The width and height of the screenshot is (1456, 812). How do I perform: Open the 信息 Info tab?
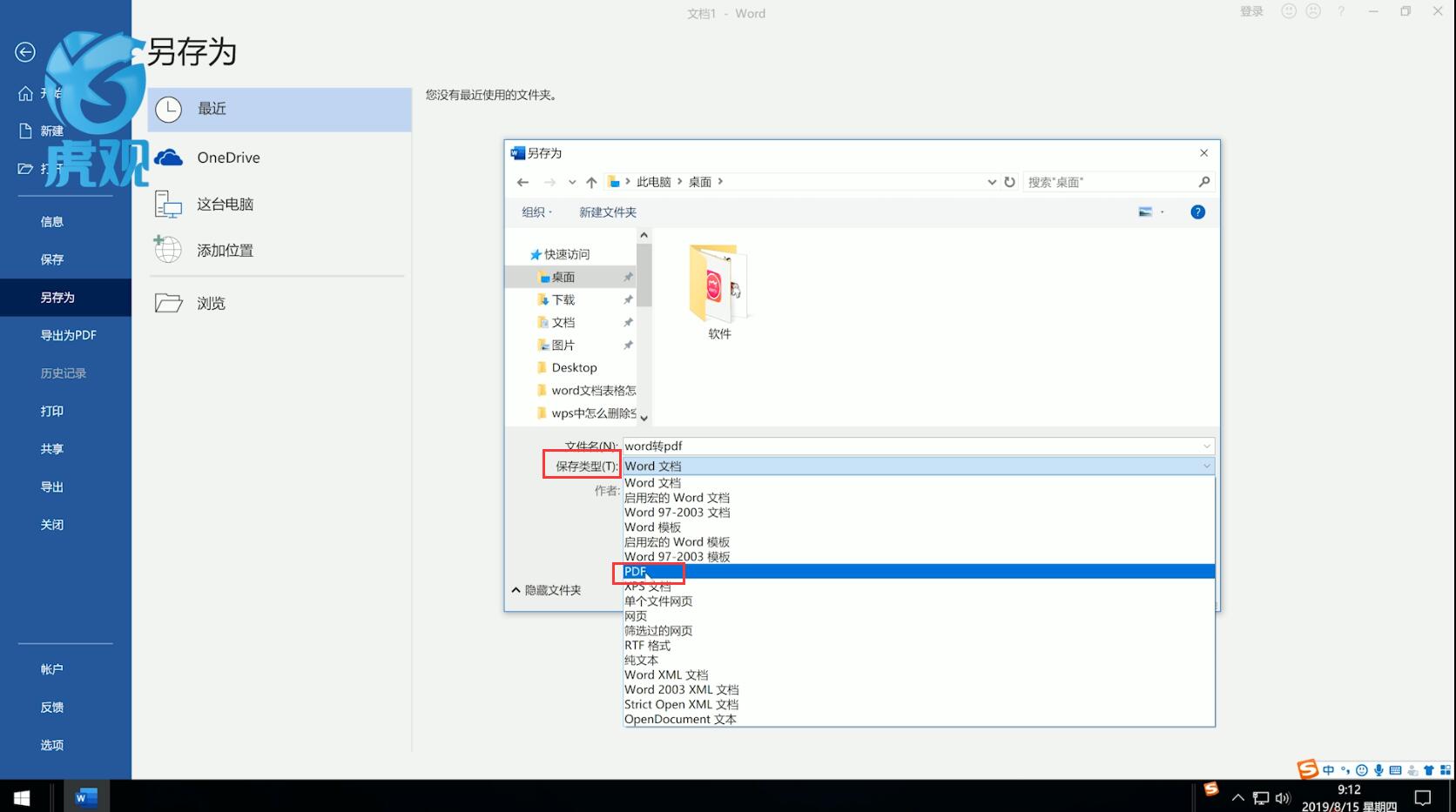[52, 222]
